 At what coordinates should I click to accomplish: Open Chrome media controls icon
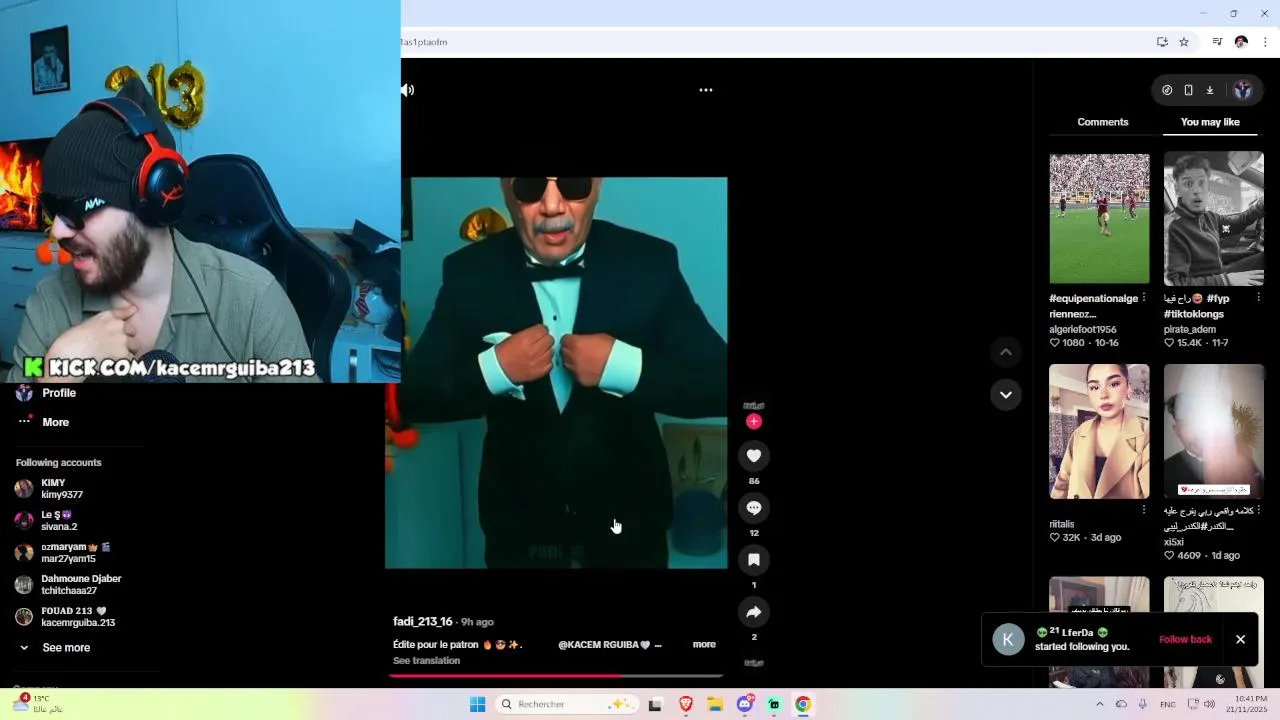coord(1217,42)
